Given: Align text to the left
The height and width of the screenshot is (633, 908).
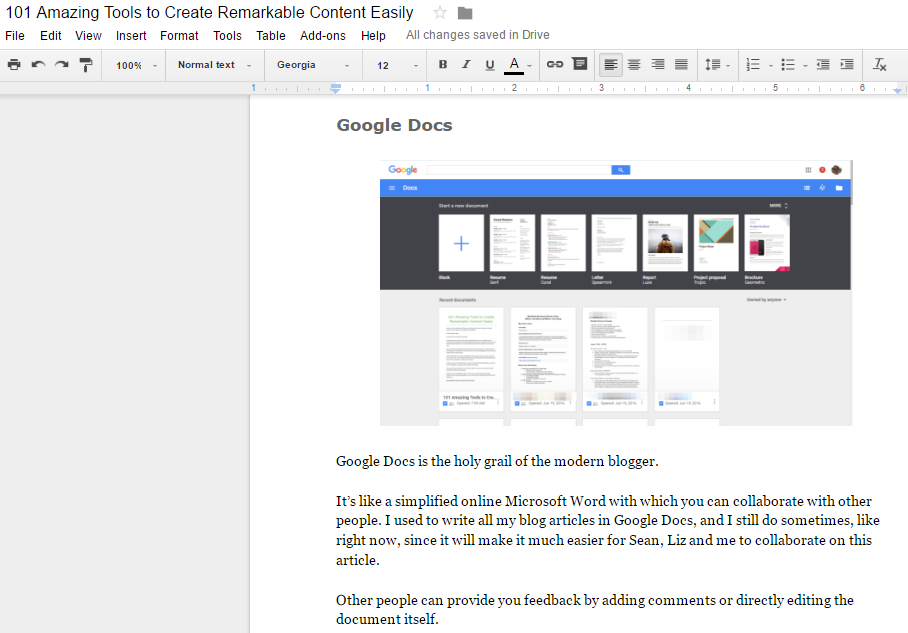Looking at the screenshot, I should coord(610,65).
